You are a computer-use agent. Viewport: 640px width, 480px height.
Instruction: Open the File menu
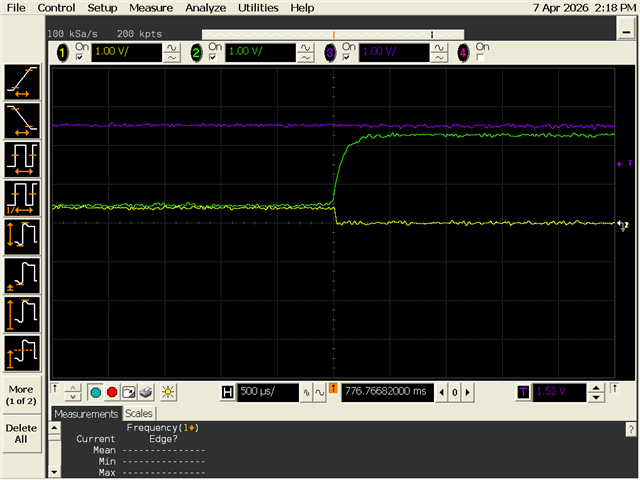pos(16,8)
